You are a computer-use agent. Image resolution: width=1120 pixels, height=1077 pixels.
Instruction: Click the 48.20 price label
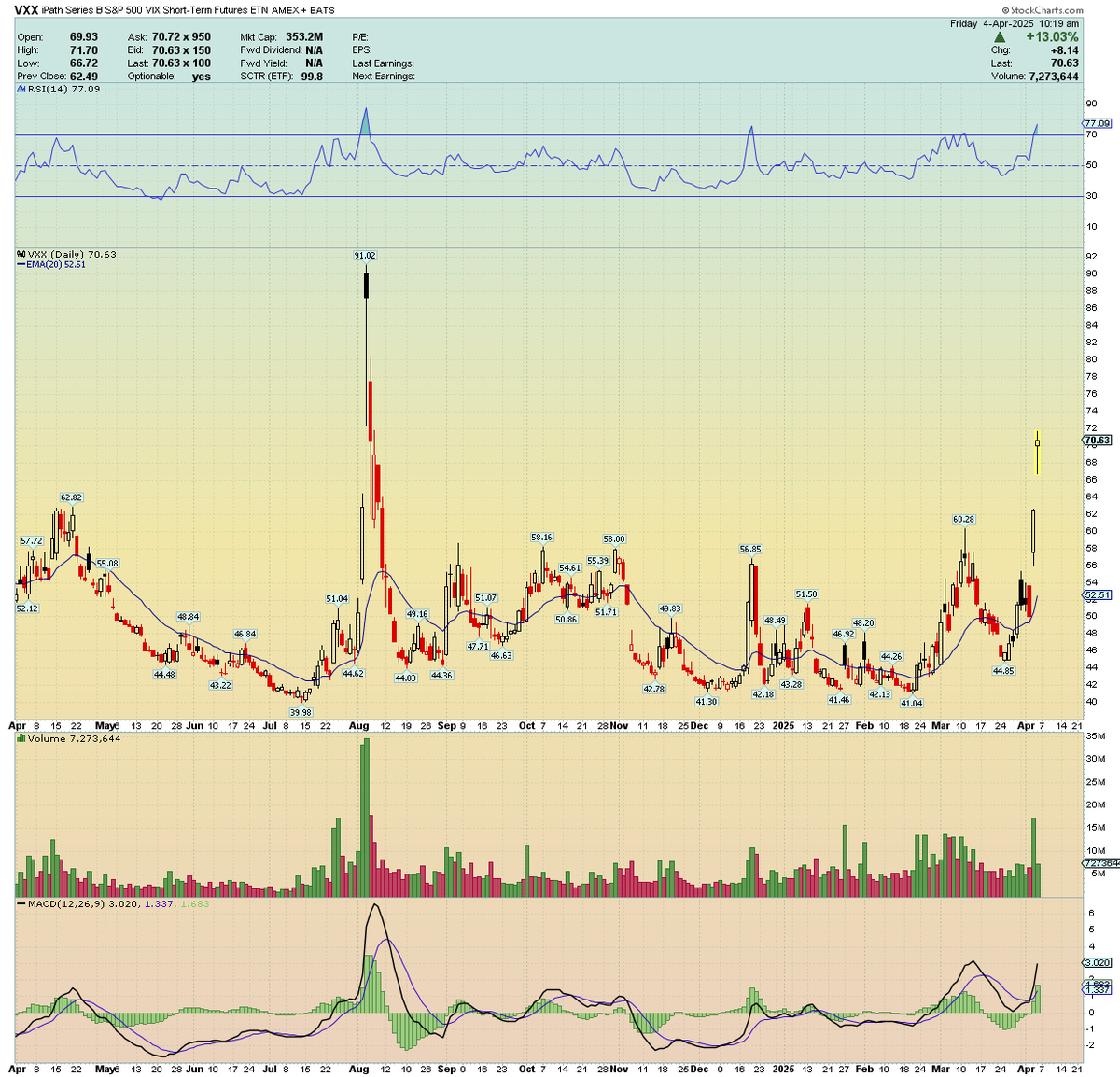863,622
